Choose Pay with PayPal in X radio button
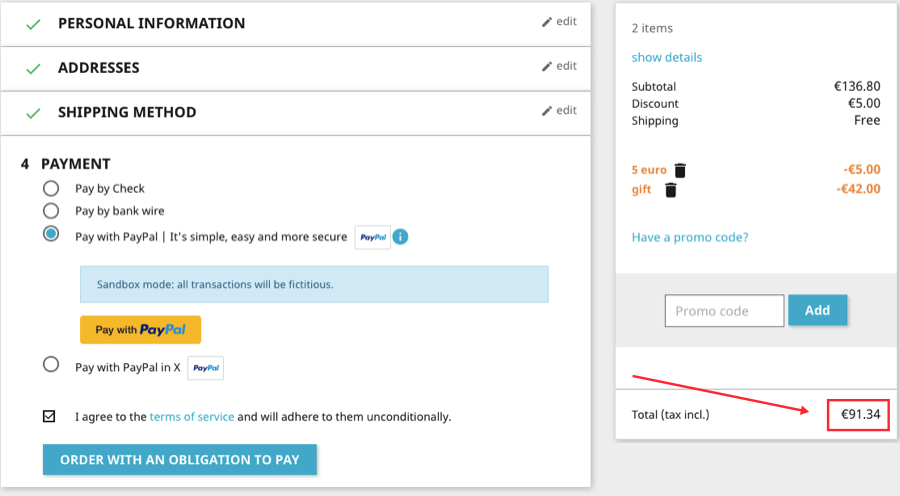The image size is (900, 496). point(51,365)
